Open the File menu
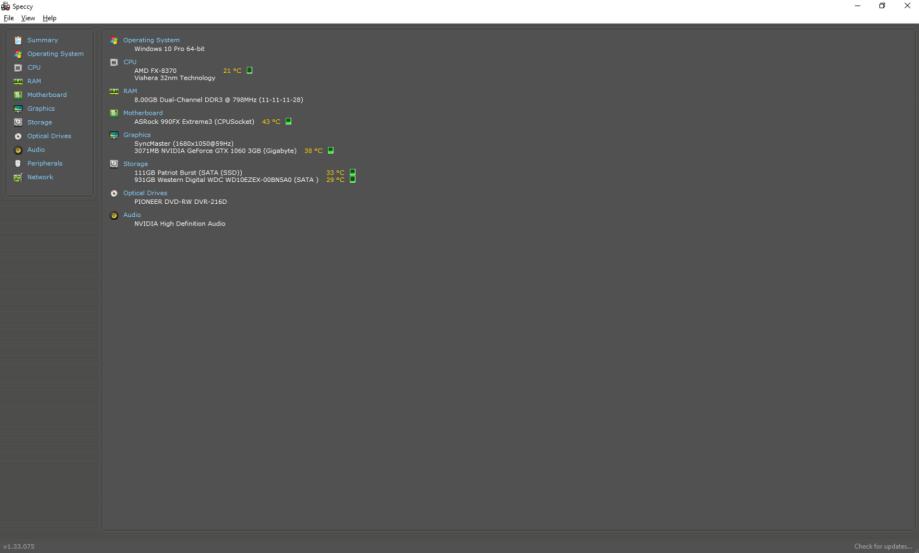Image resolution: width=919 pixels, height=553 pixels. click(8, 18)
